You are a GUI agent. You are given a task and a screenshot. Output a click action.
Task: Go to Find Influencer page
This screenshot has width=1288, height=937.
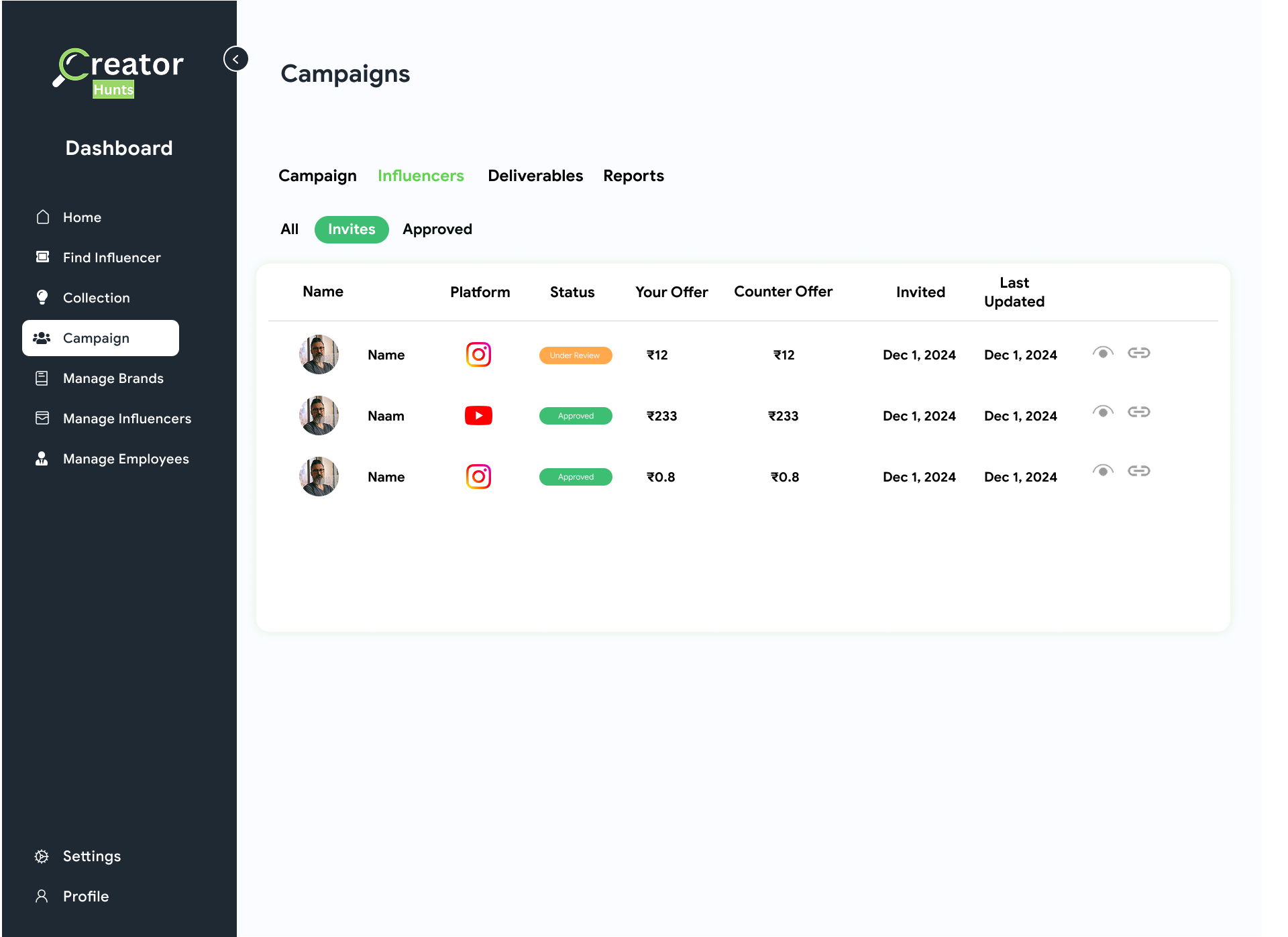(111, 258)
